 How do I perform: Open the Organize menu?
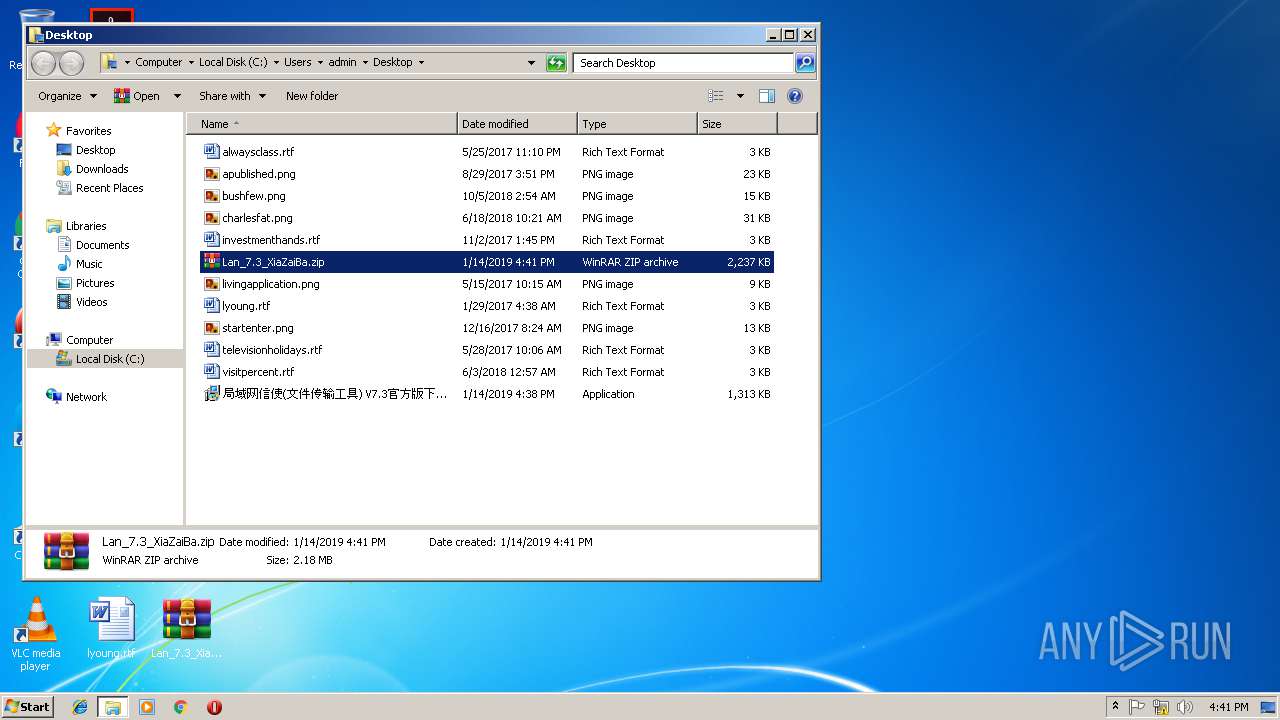pyautogui.click(x=67, y=96)
